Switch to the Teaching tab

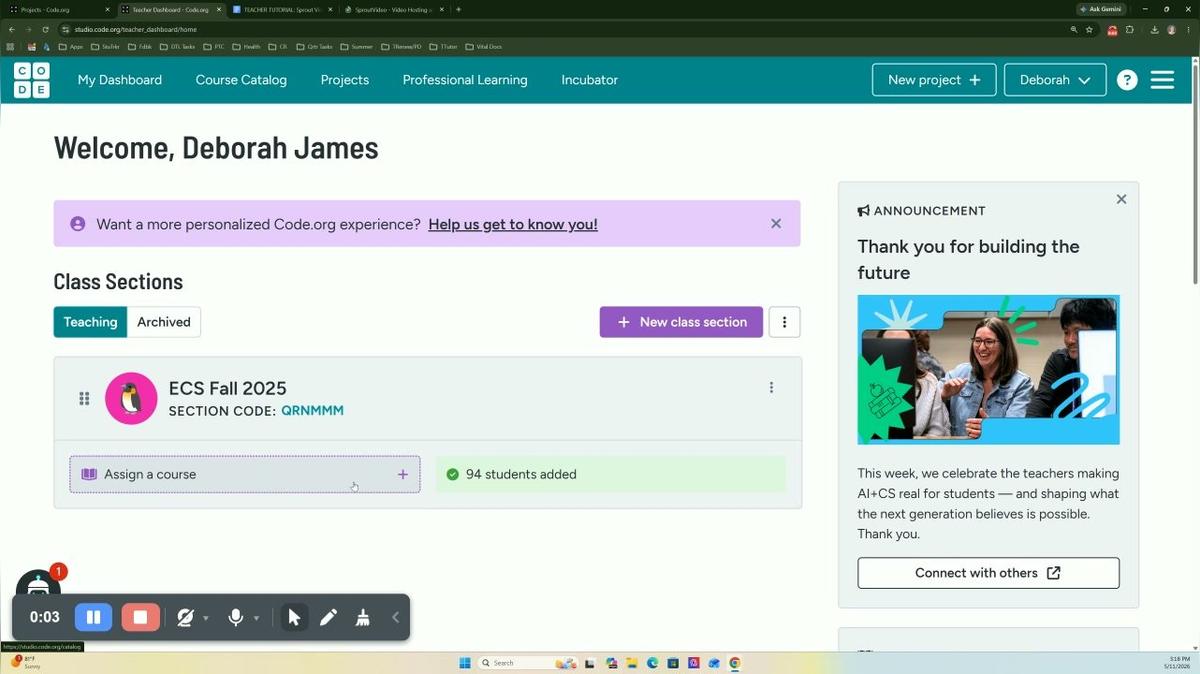[x=90, y=322]
